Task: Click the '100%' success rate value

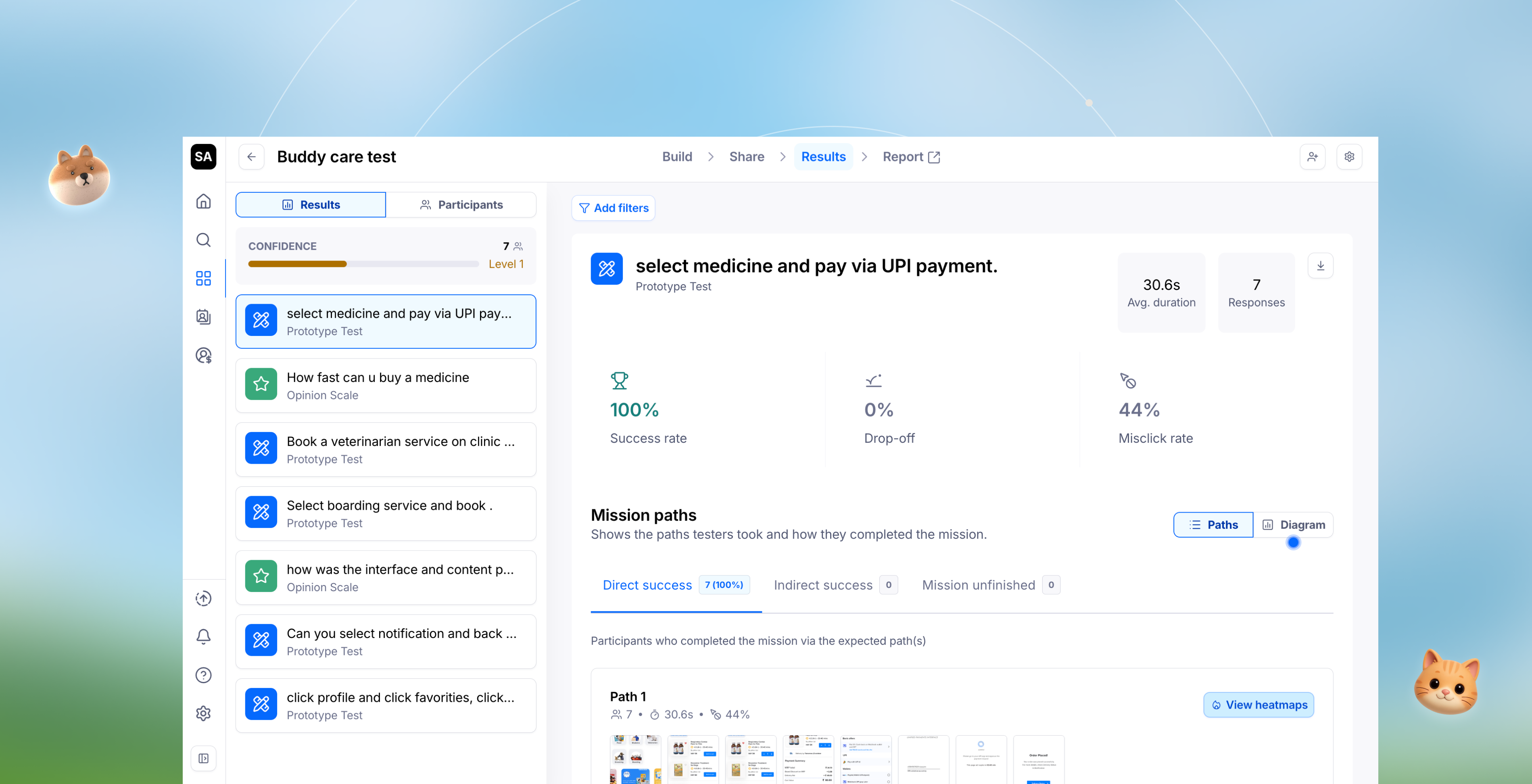Action: (634, 409)
